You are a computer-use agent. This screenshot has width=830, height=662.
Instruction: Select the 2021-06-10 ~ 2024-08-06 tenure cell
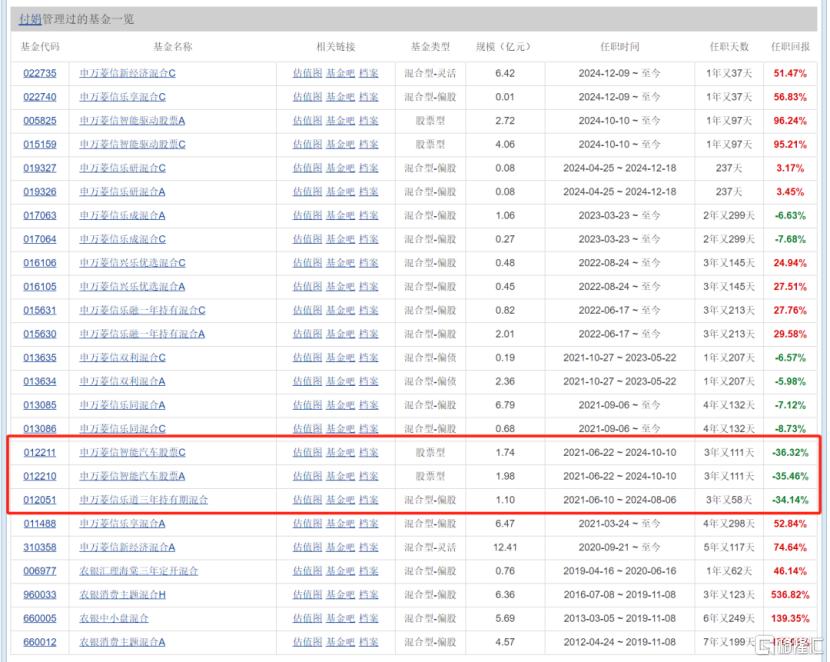[x=620, y=500]
